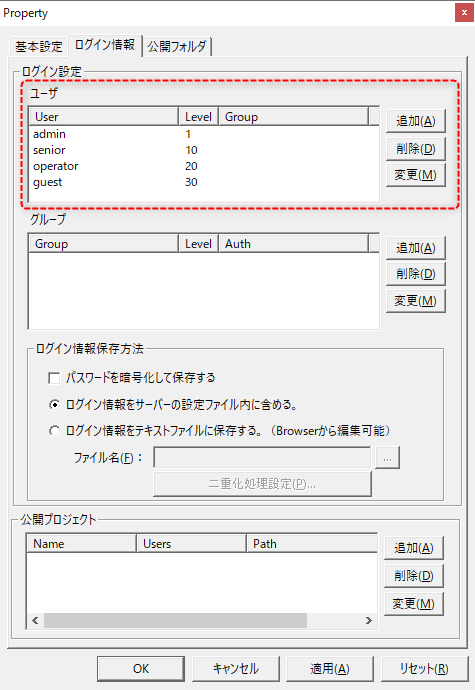The height and width of the screenshot is (690, 475).
Task: Click the Name column header
Action: coord(82,544)
